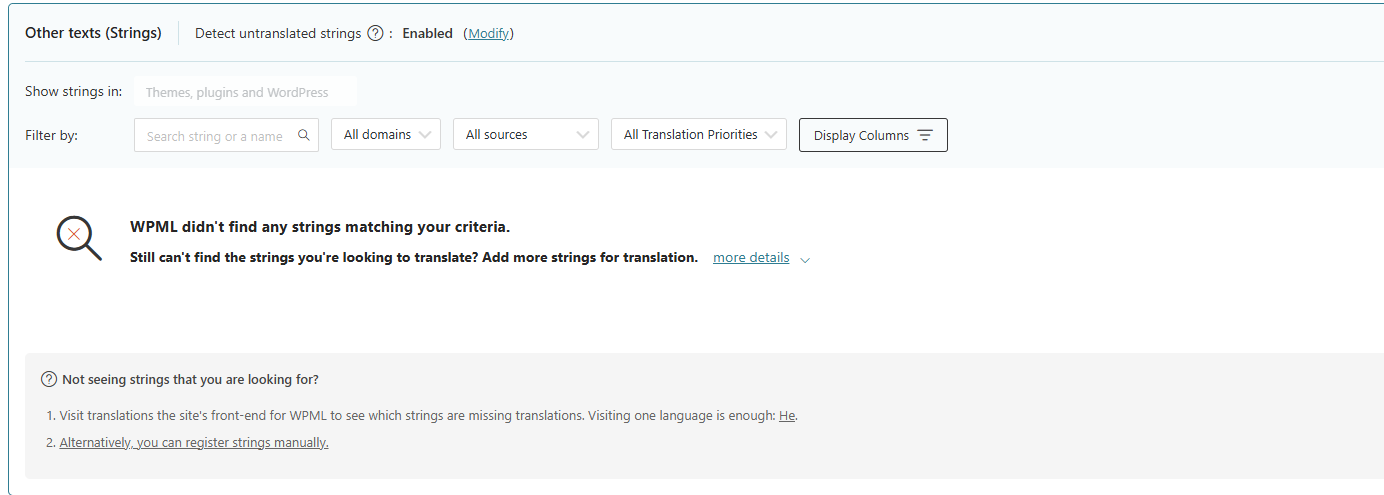Click the magnifier icon in search field
This screenshot has width=1384, height=495.
[304, 135]
